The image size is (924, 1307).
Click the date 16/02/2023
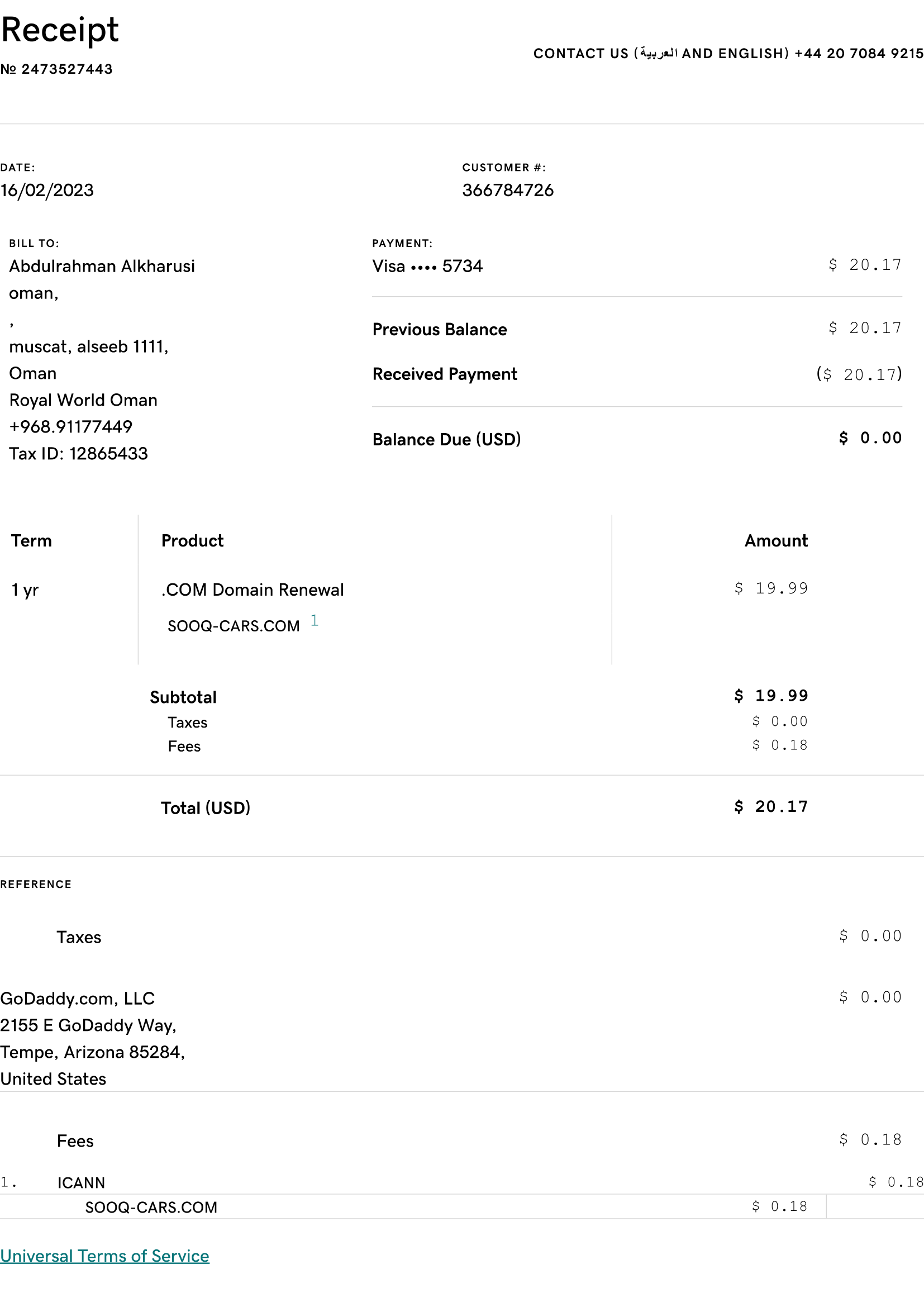tap(47, 190)
